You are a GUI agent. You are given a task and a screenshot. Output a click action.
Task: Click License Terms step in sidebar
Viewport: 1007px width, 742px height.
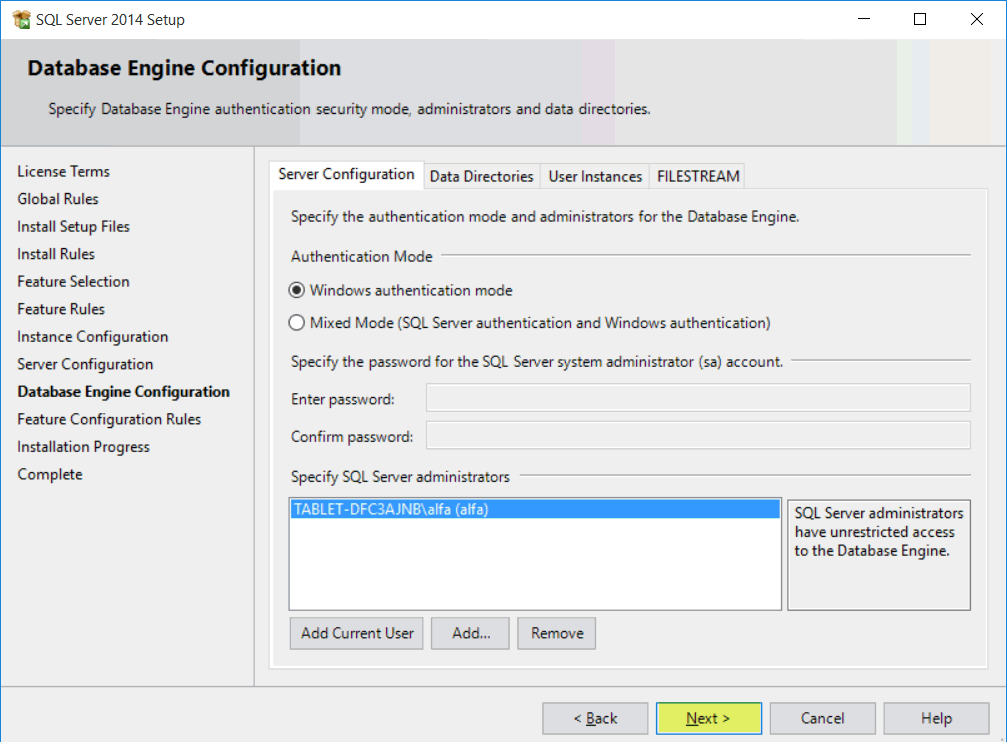point(64,172)
